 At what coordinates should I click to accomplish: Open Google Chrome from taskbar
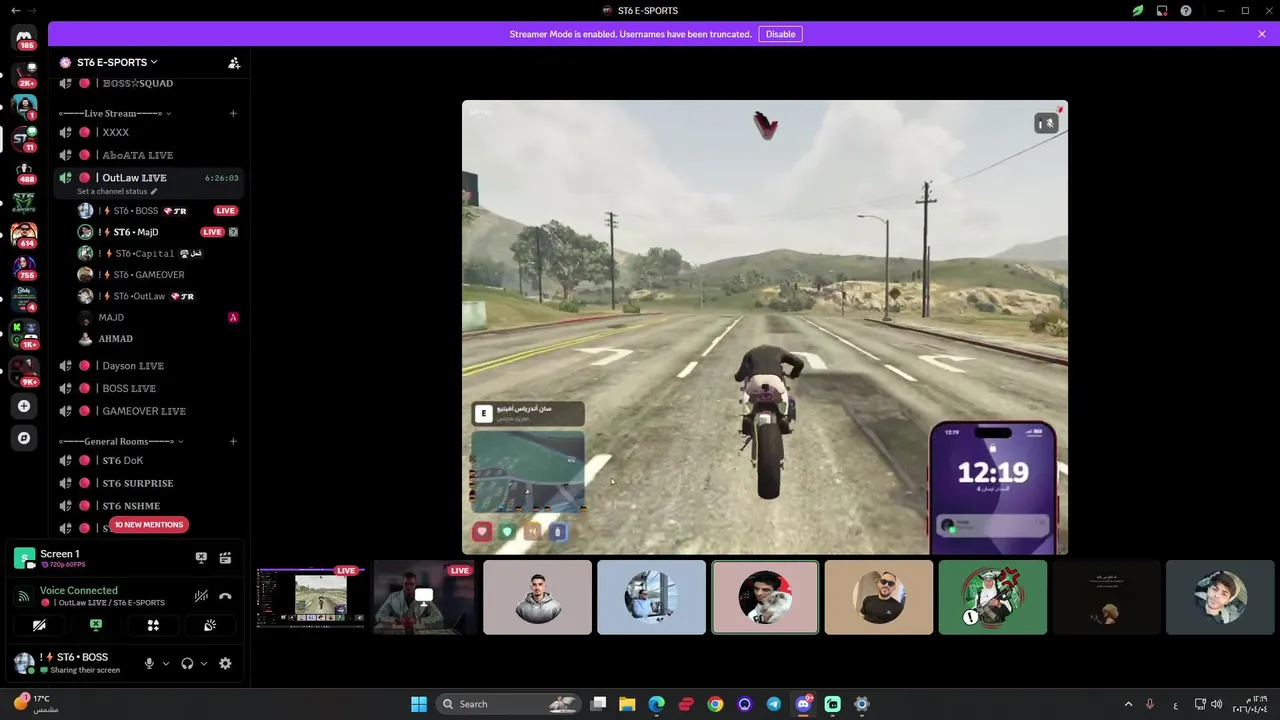coord(715,704)
